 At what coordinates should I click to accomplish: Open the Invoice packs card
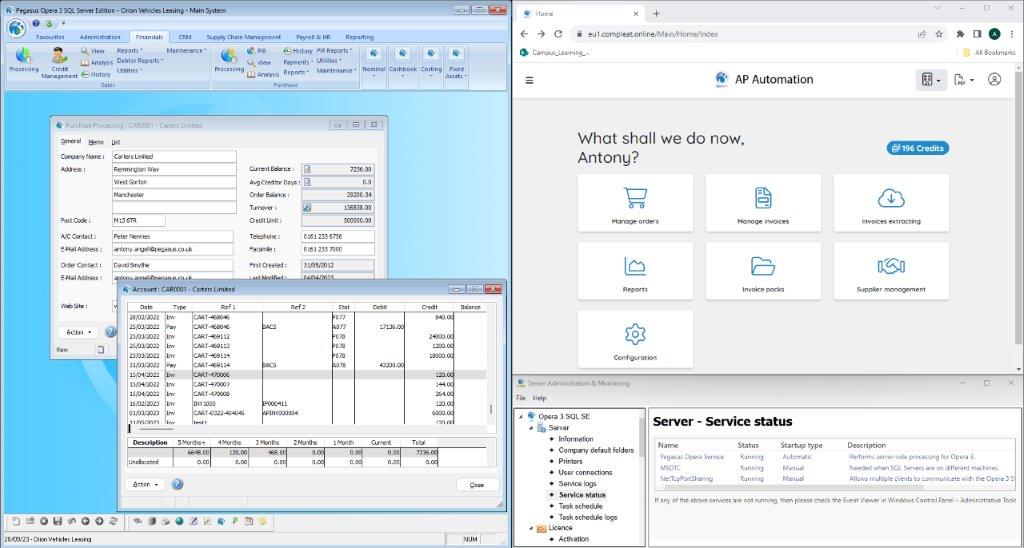[x=763, y=271]
